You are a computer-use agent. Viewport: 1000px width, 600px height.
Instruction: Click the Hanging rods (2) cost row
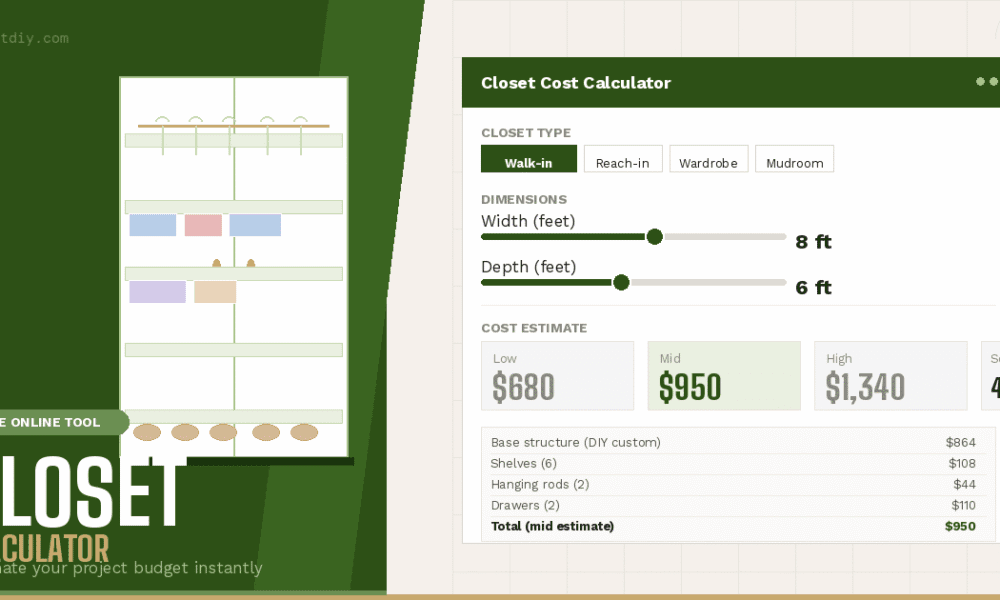coord(730,484)
